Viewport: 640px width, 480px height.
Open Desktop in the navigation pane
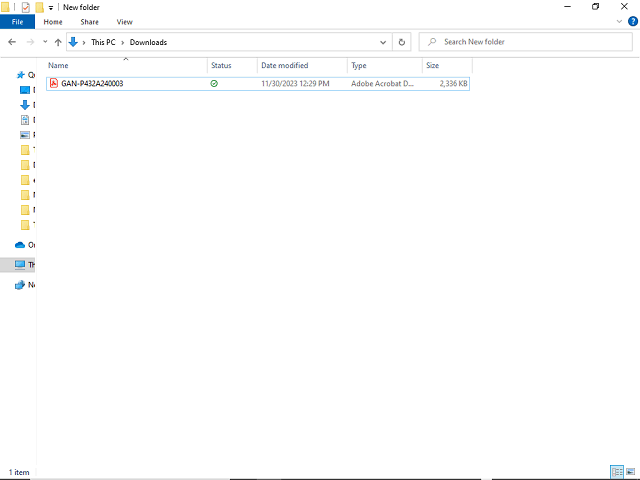[27, 90]
